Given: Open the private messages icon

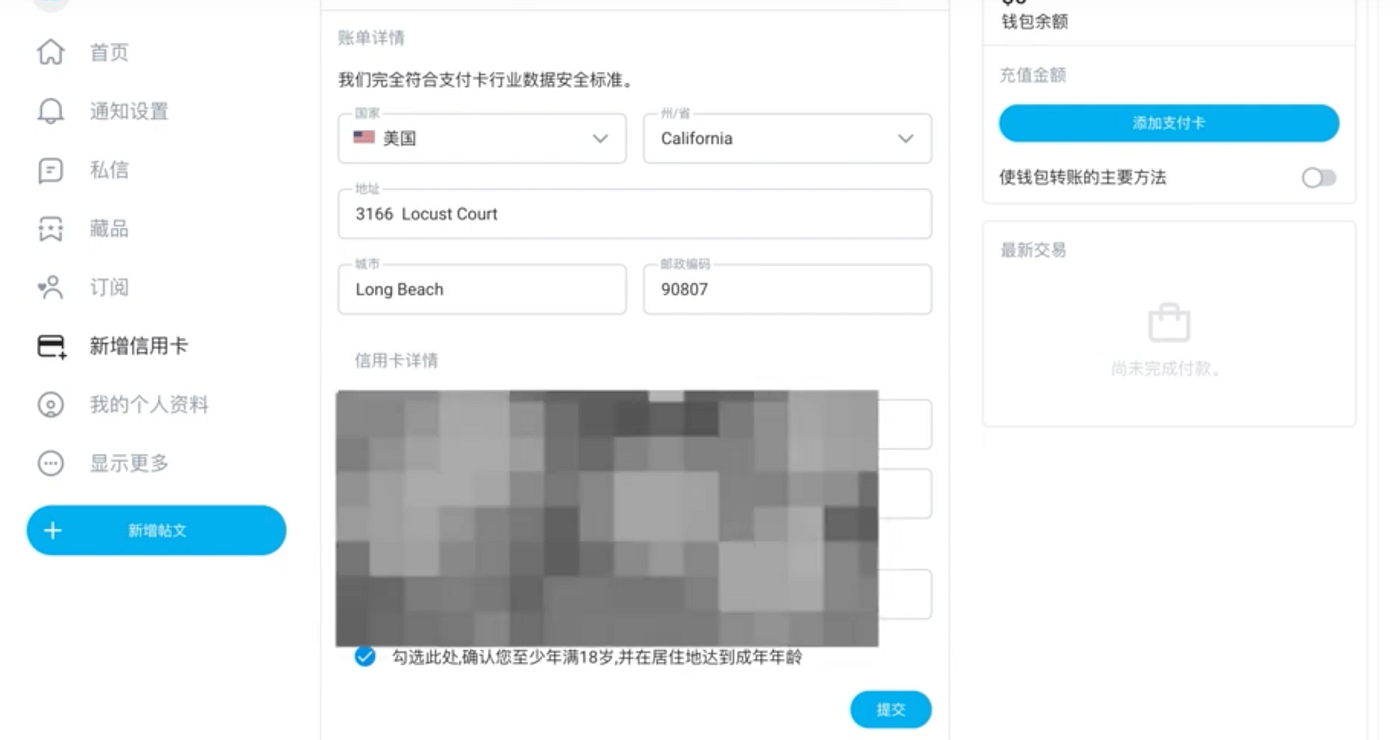Looking at the screenshot, I should pos(50,170).
